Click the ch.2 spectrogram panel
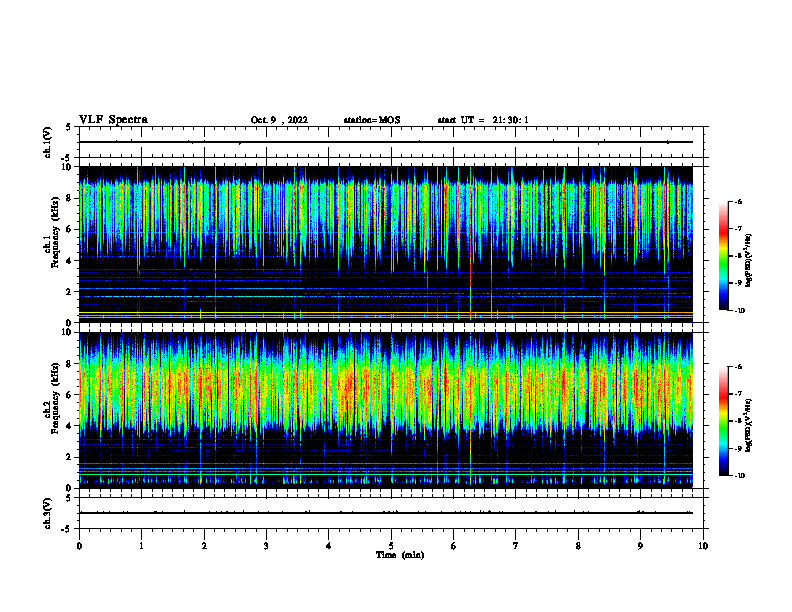792x612 pixels. click(386, 410)
